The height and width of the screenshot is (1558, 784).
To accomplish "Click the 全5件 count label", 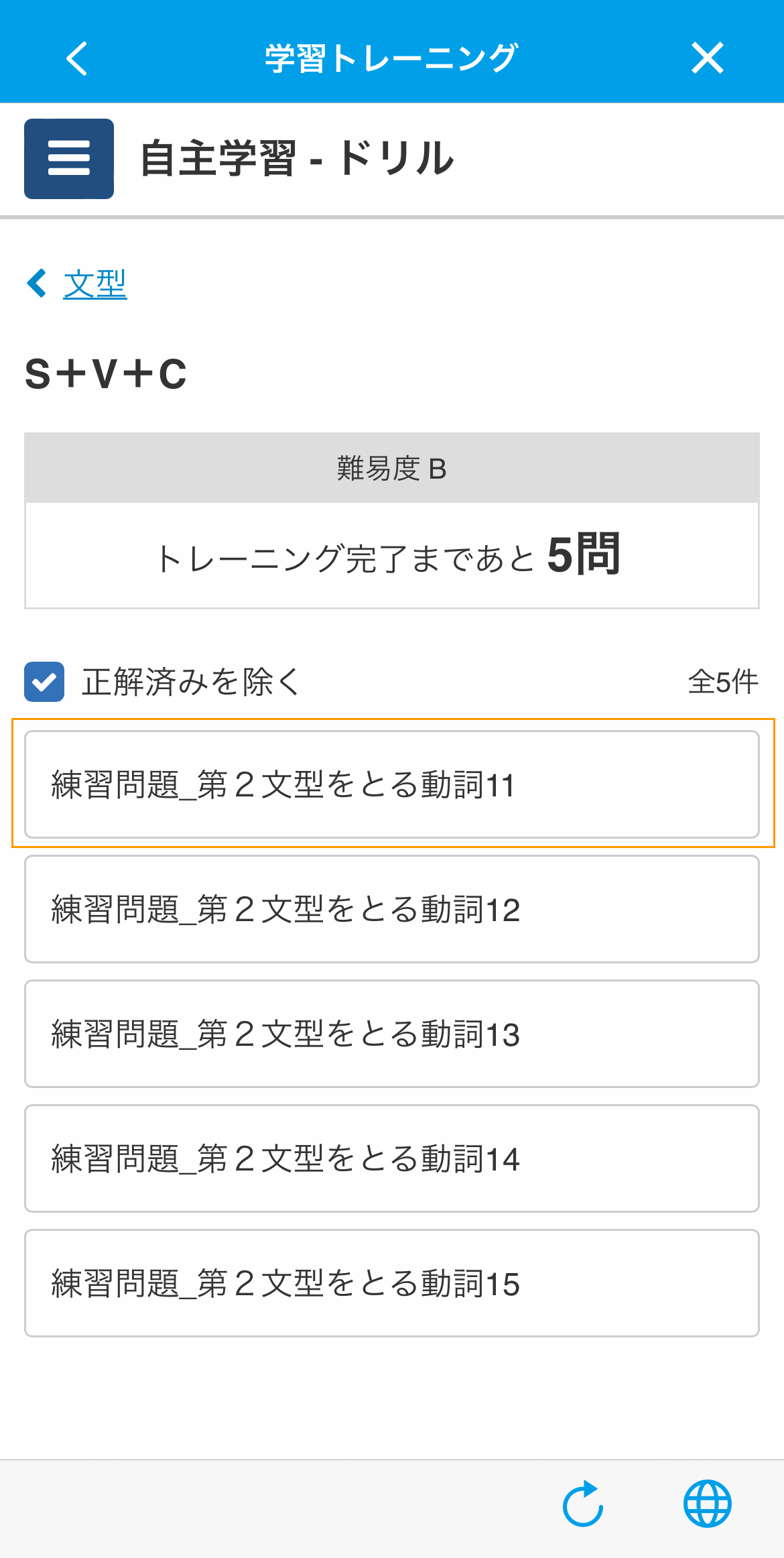I will click(x=723, y=682).
